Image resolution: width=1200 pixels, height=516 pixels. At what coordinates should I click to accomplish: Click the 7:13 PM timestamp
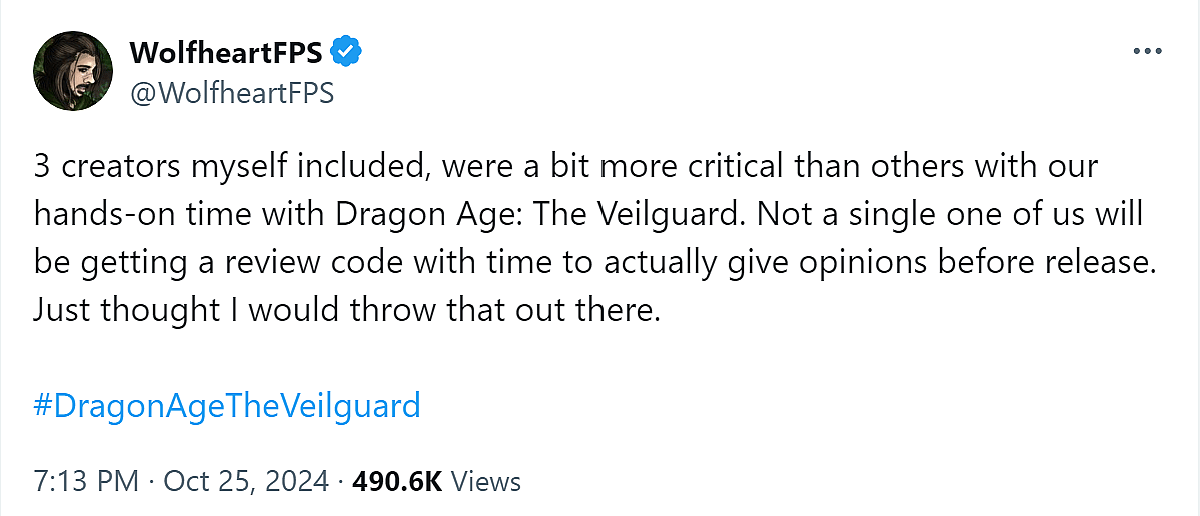[x=86, y=481]
